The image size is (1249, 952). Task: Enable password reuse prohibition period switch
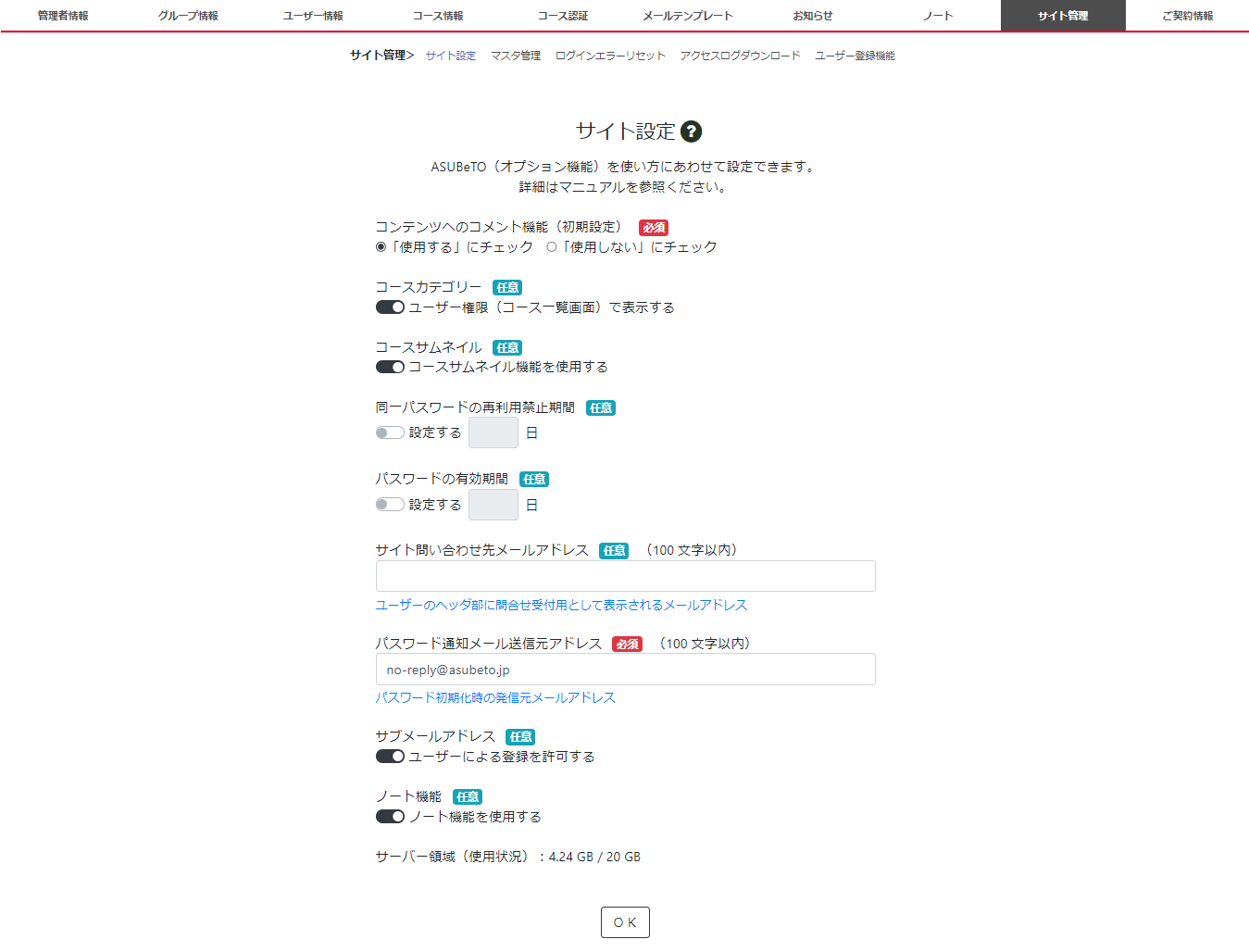point(390,432)
